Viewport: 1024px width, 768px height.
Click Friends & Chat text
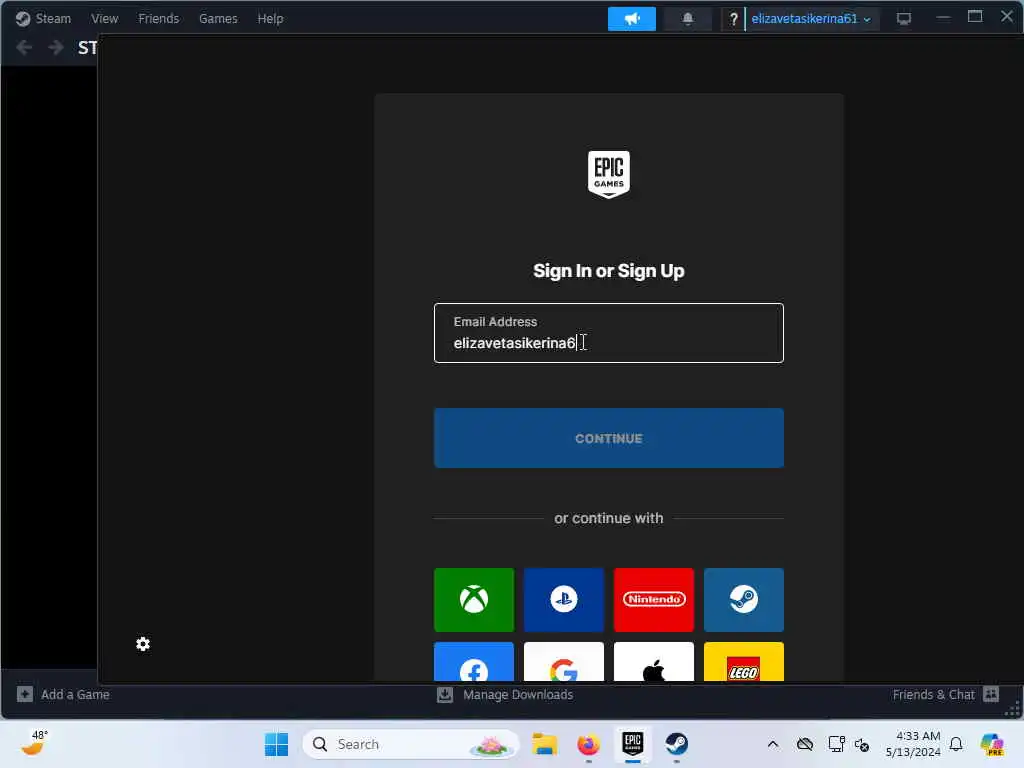click(933, 694)
